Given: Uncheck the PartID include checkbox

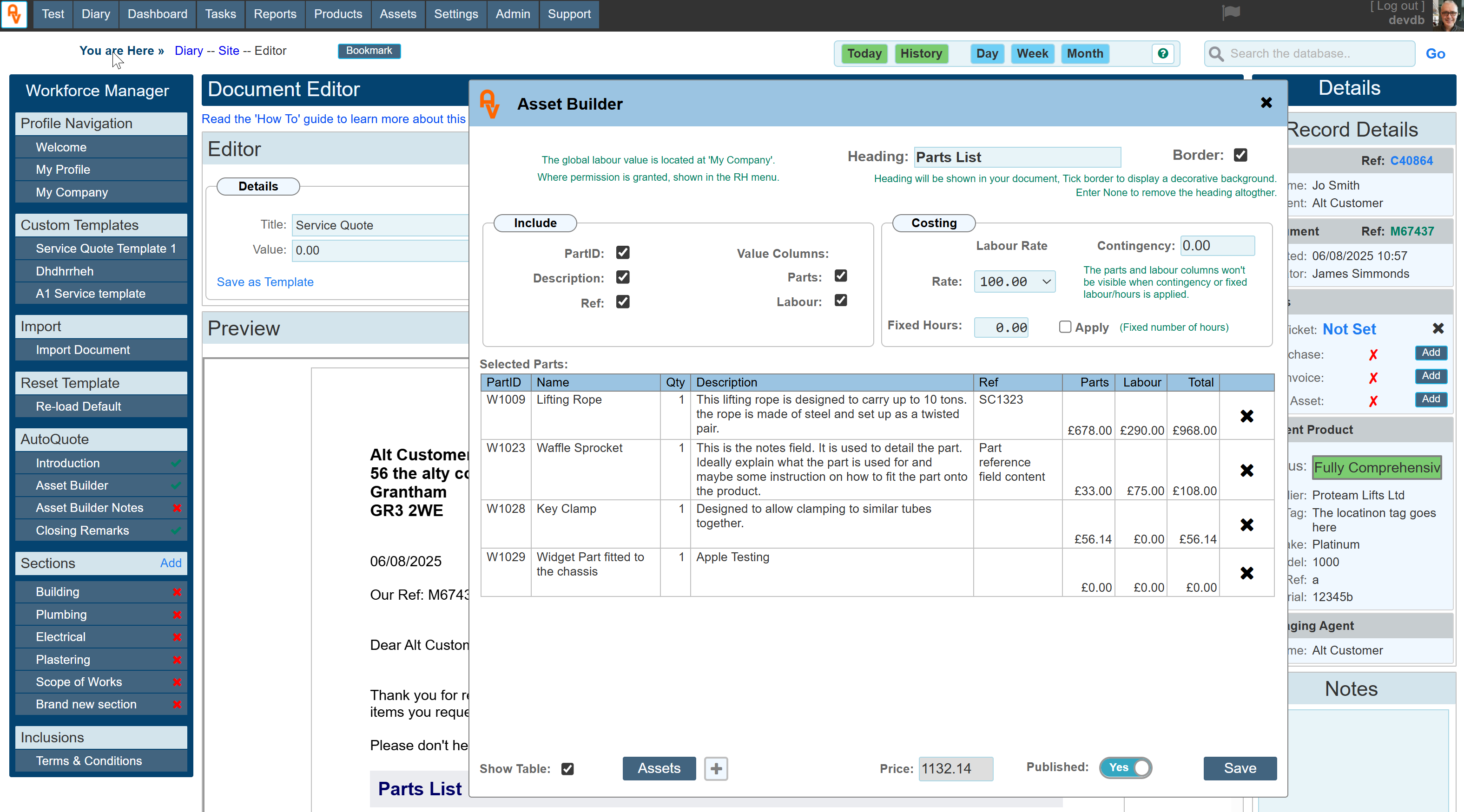Looking at the screenshot, I should click(623, 252).
